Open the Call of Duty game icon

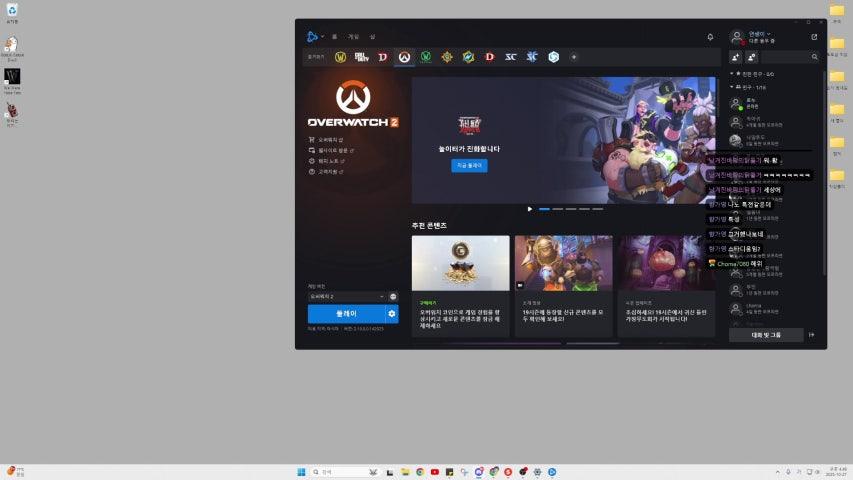(361, 57)
